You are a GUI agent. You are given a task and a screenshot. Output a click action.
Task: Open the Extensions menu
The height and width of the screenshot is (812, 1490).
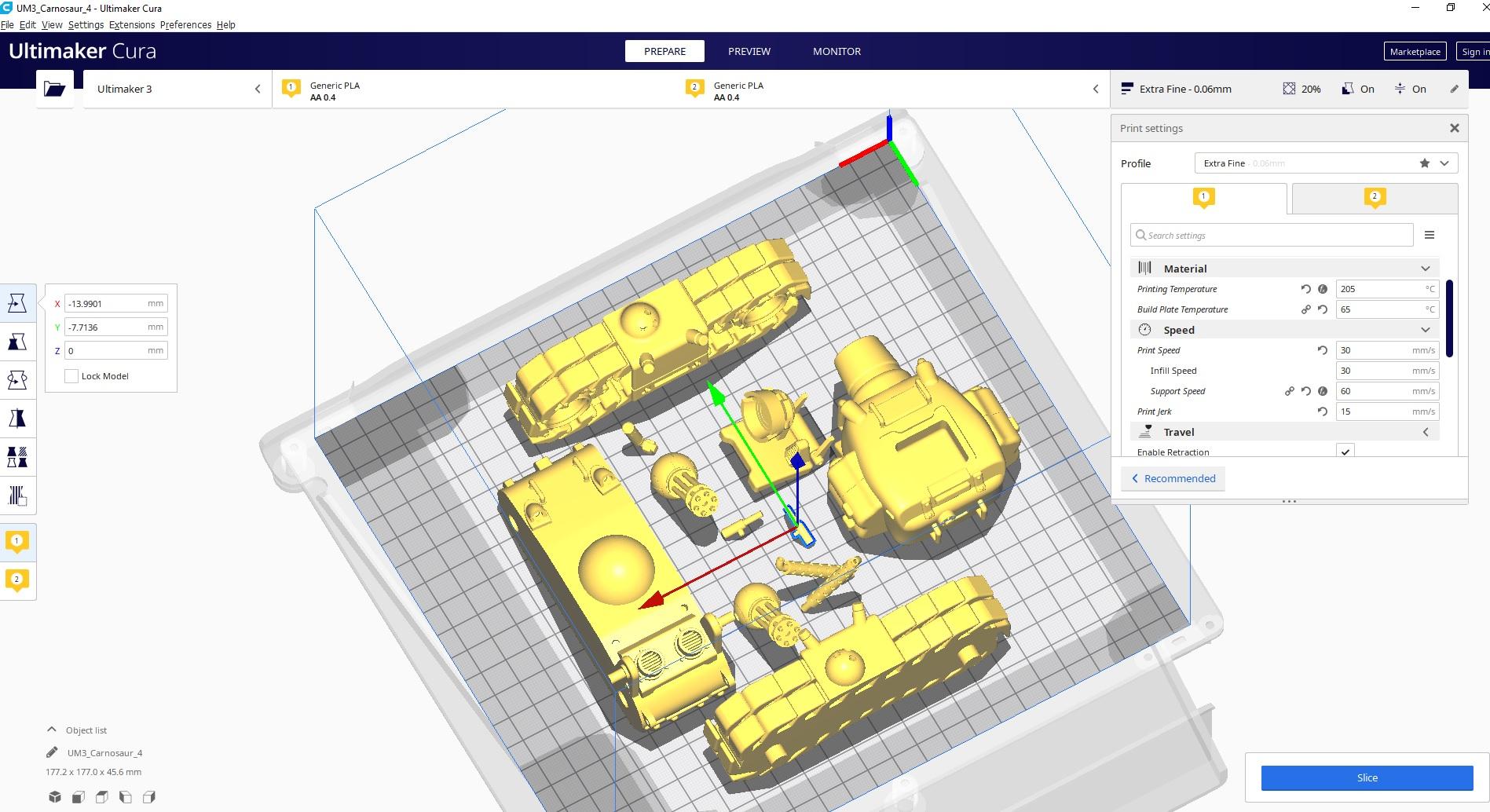[132, 24]
